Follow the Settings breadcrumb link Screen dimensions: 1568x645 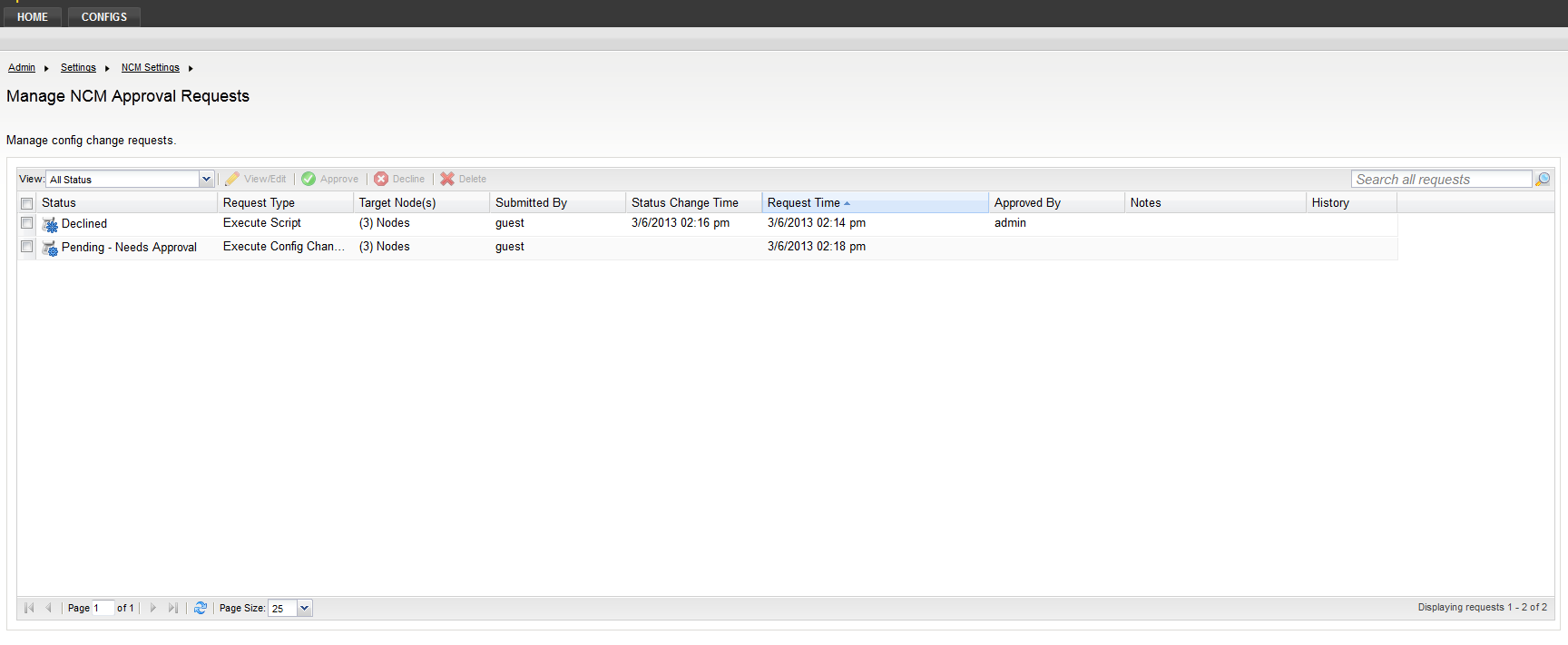78,67
